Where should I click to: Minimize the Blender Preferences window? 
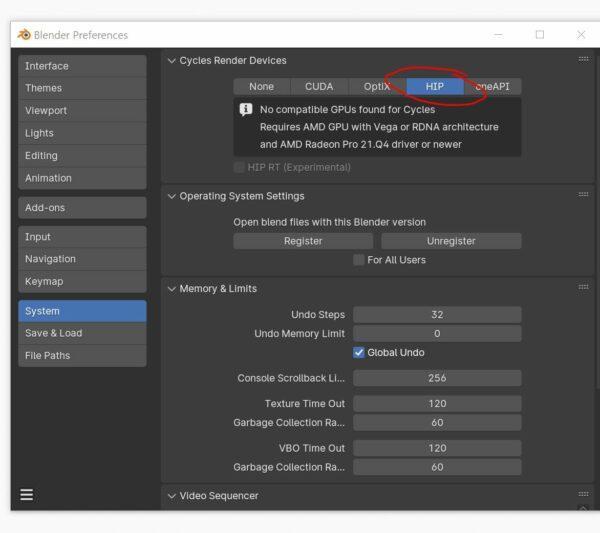point(498,35)
